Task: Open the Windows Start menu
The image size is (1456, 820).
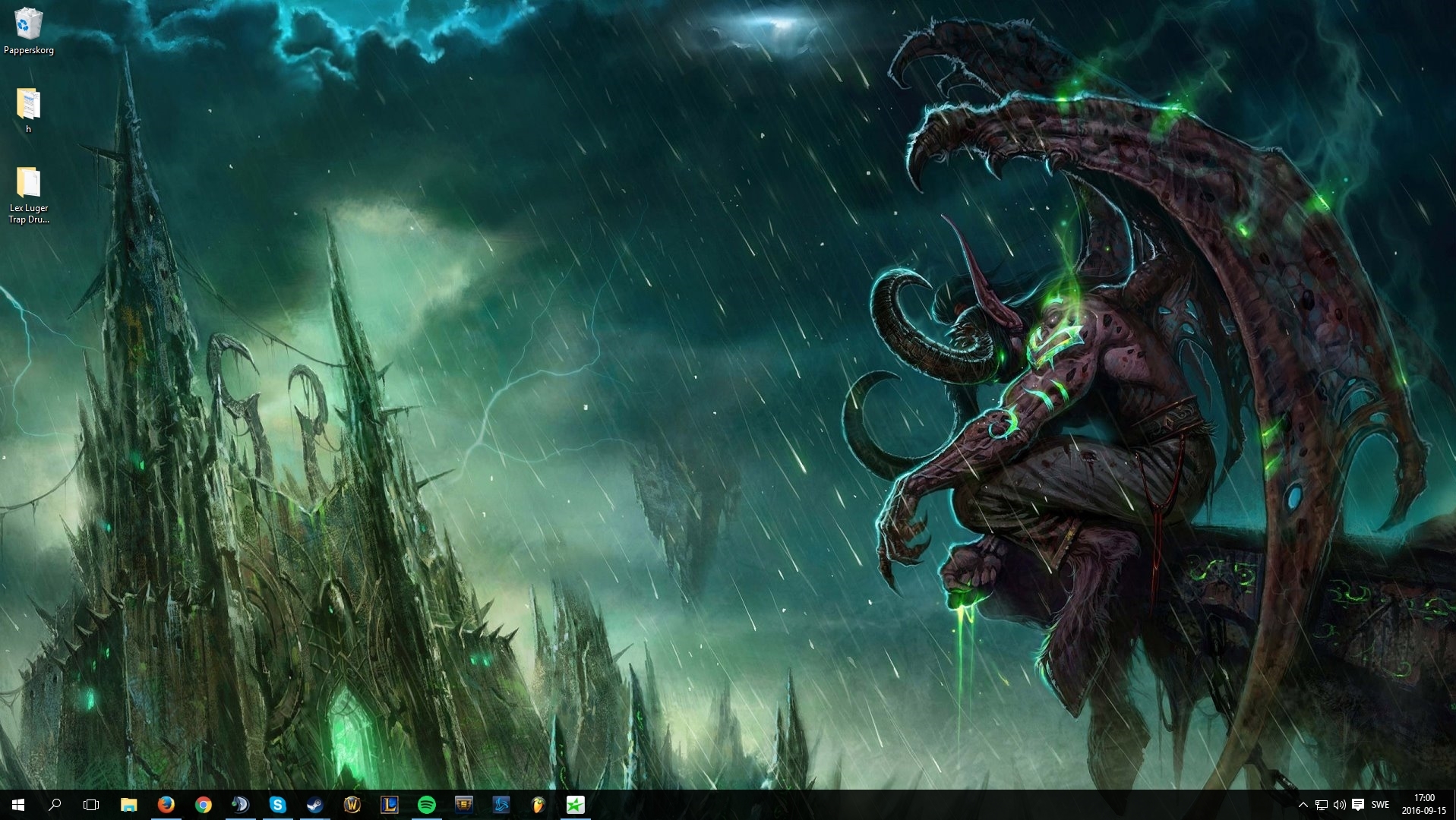Action: tap(18, 805)
